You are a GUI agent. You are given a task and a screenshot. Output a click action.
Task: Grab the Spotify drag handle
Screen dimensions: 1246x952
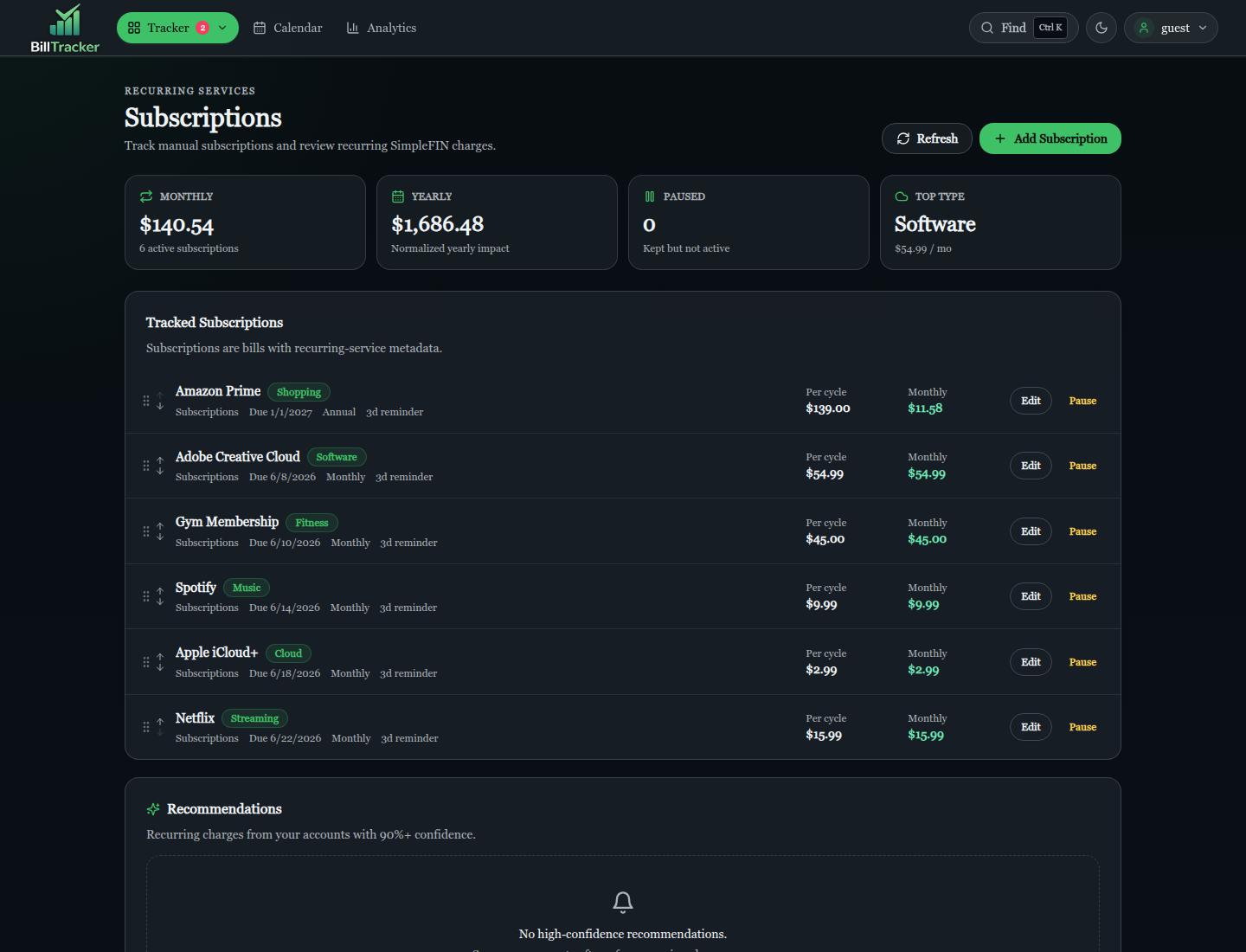(x=146, y=596)
